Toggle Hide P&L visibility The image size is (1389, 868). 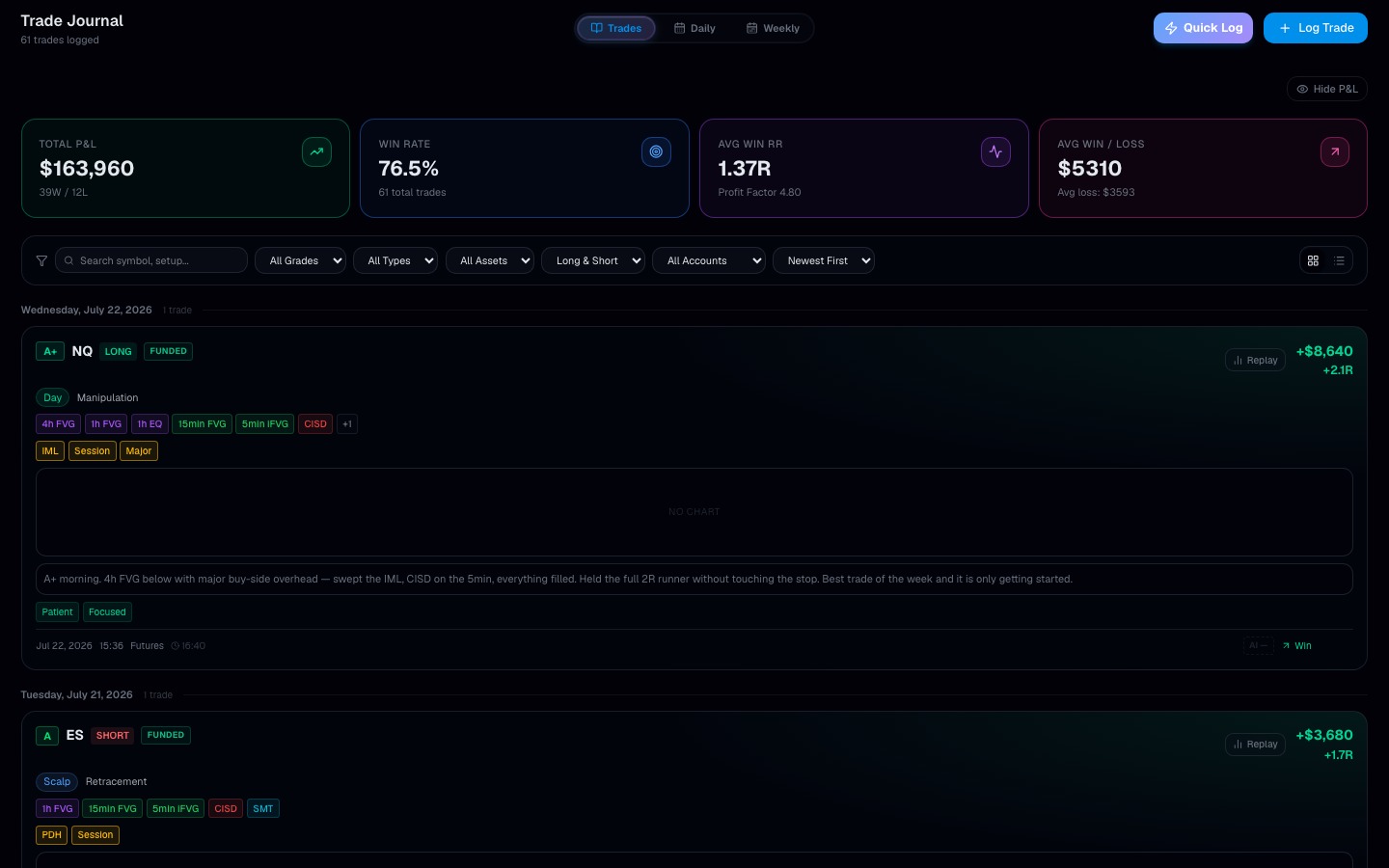(1327, 89)
